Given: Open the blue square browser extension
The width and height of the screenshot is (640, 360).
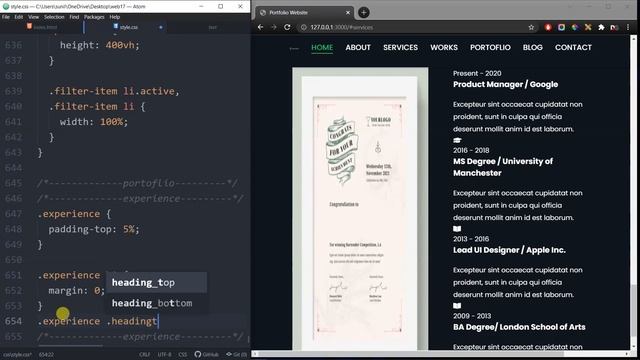Looking at the screenshot, I should [561, 27].
